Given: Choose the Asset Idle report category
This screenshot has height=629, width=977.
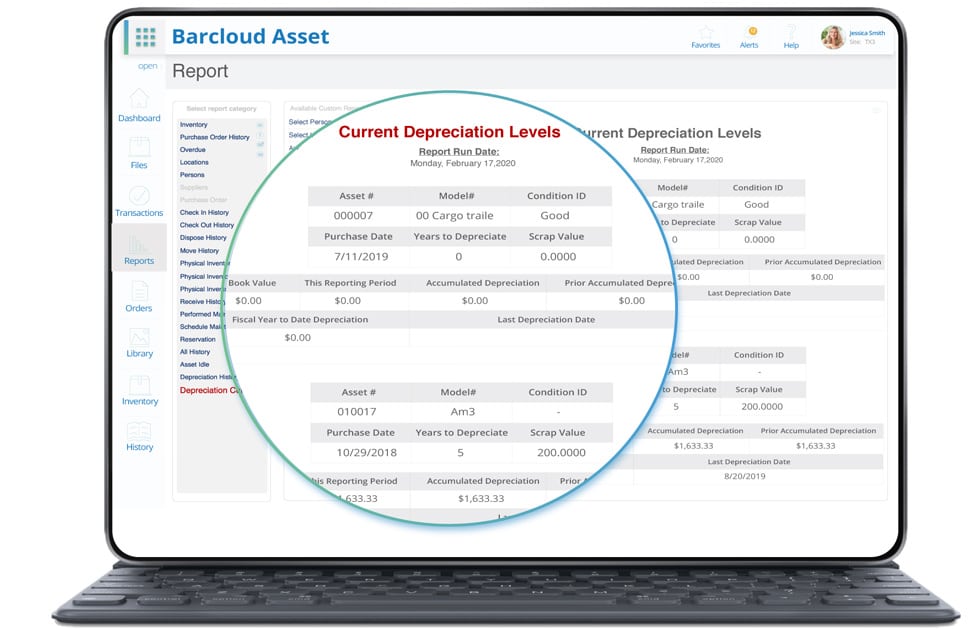Looking at the screenshot, I should coord(194,365).
